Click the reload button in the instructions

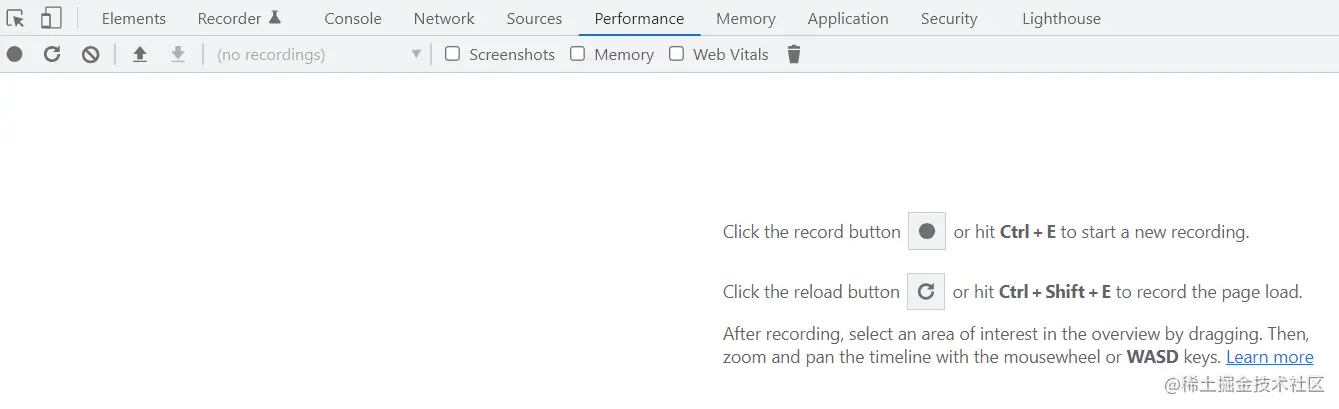pyautogui.click(x=926, y=291)
